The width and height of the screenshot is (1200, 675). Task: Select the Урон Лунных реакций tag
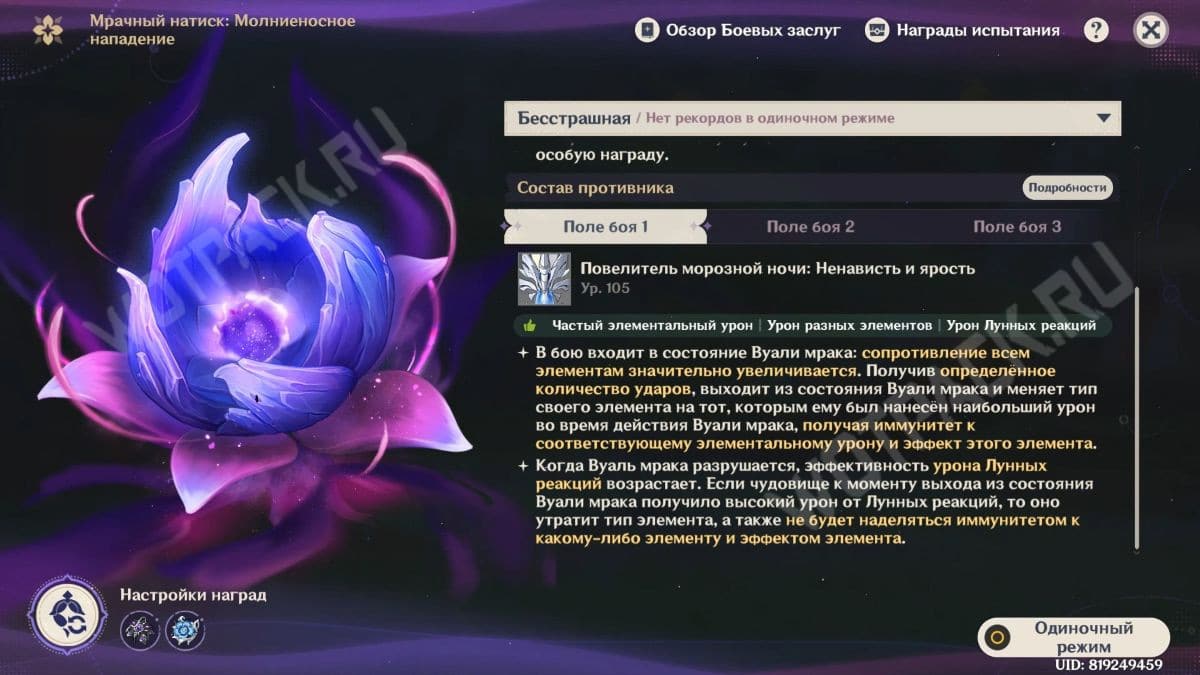coord(1020,326)
